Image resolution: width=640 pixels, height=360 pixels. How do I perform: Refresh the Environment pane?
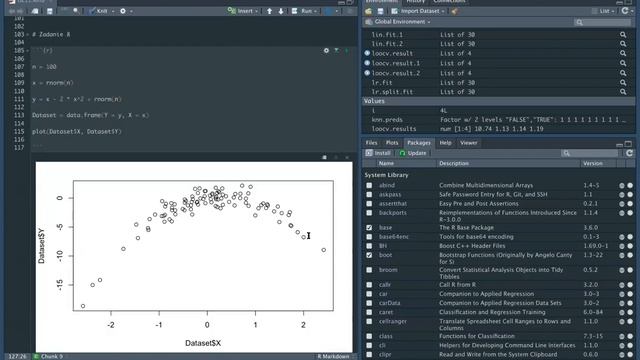[x=625, y=11]
